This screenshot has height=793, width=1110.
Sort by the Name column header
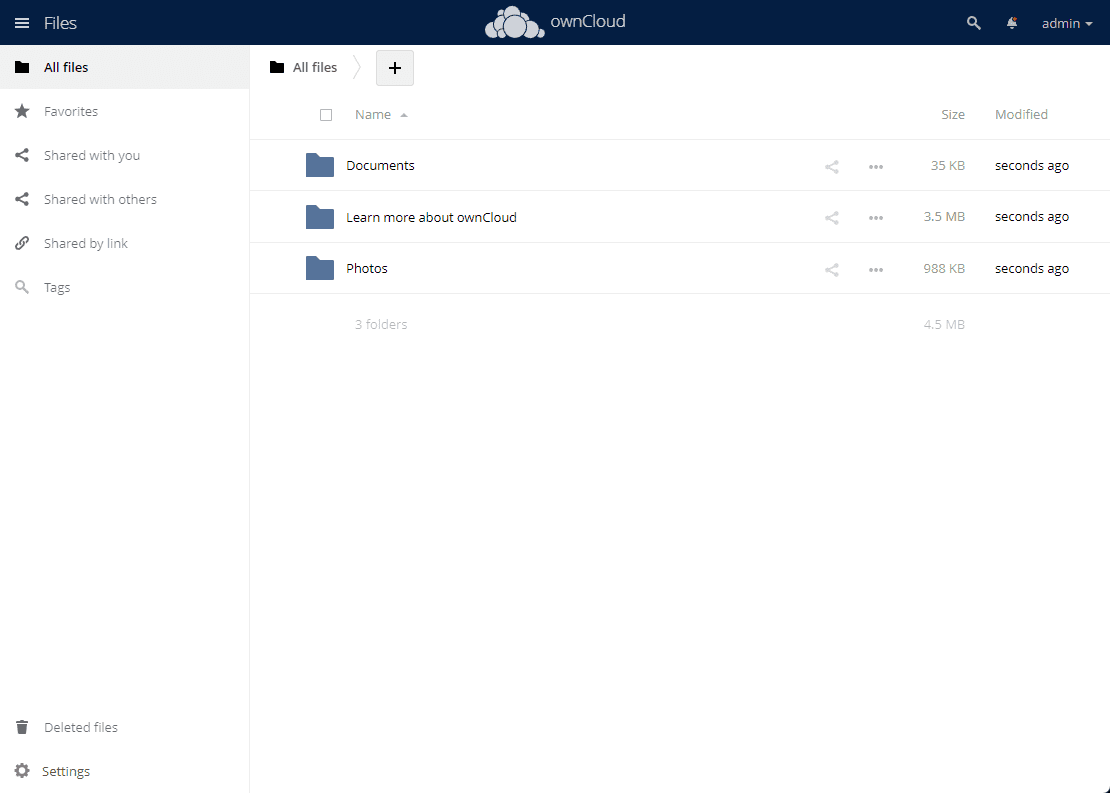[x=372, y=115]
